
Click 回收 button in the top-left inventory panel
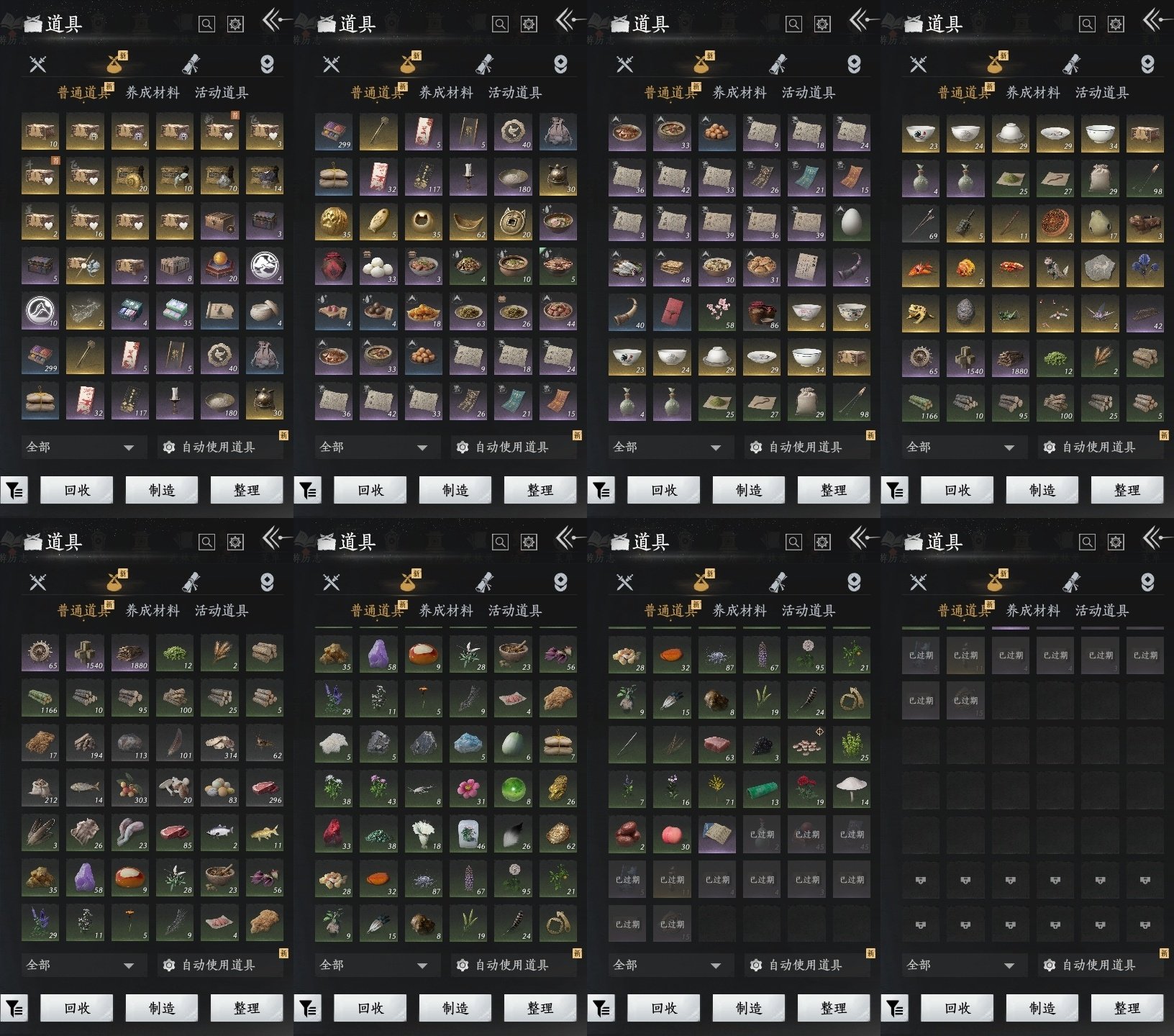pyautogui.click(x=77, y=490)
